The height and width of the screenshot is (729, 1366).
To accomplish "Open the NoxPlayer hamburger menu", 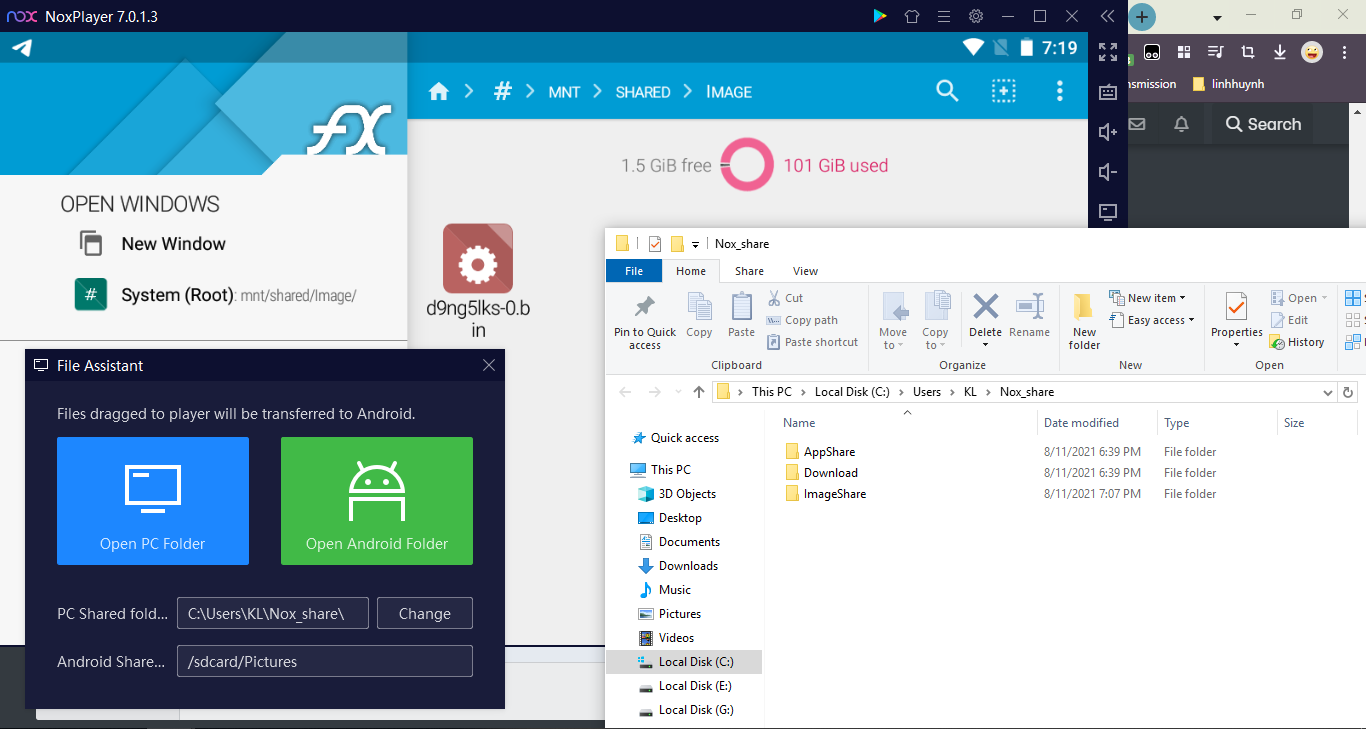I will 943,16.
